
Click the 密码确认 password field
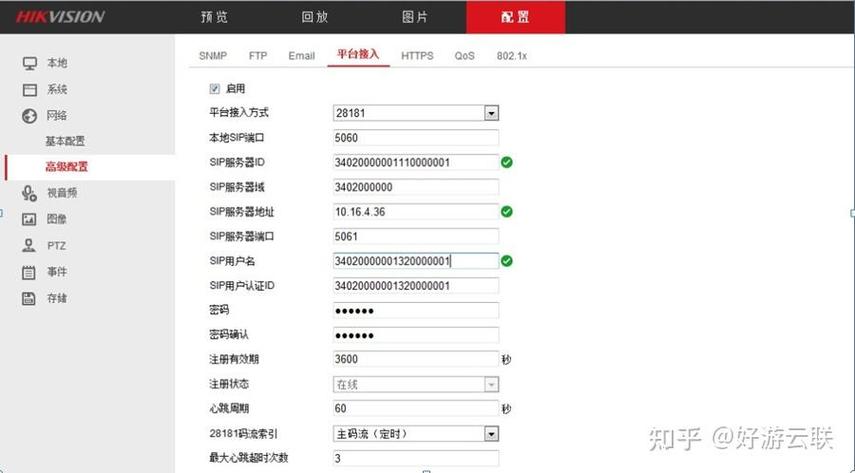pyautogui.click(x=416, y=335)
